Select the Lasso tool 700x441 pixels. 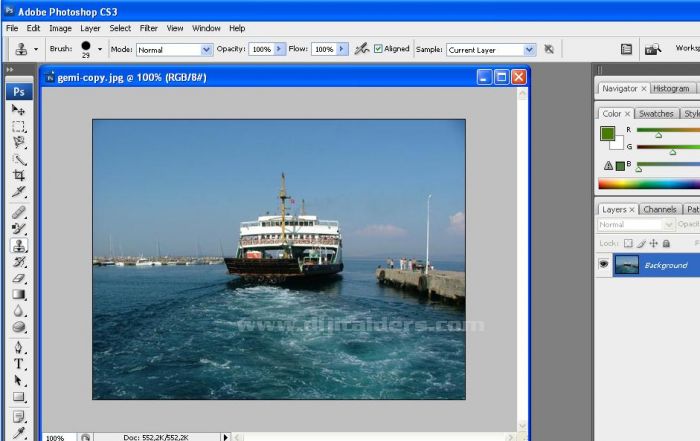pos(18,142)
